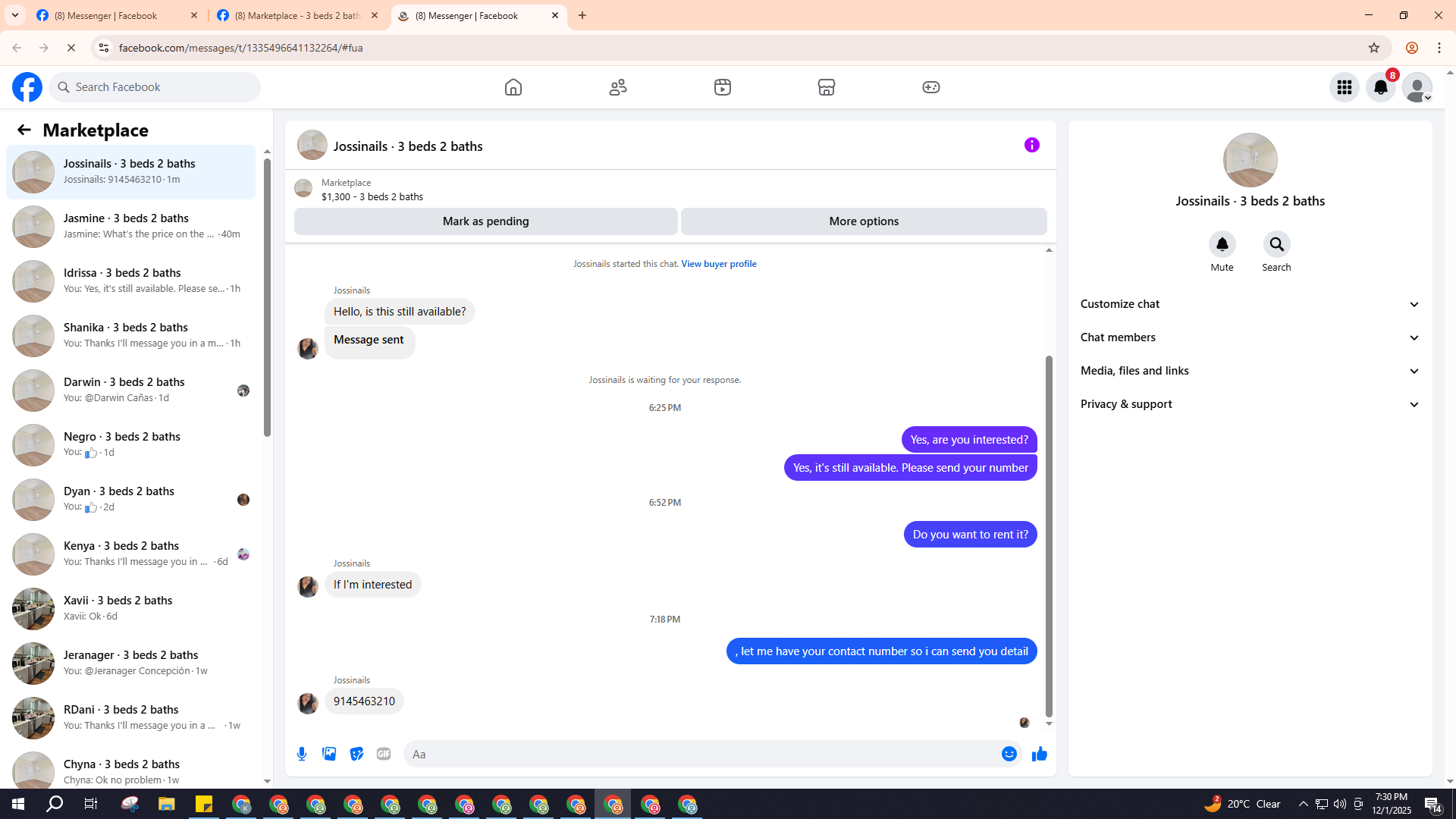Attach a photo file to the message
This screenshot has height=819, width=1456.
click(x=329, y=754)
